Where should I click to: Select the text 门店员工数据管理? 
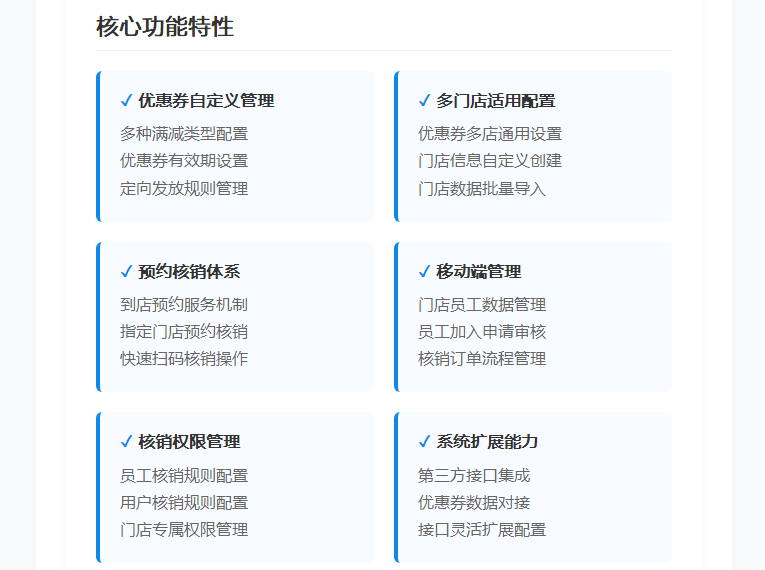(482, 305)
